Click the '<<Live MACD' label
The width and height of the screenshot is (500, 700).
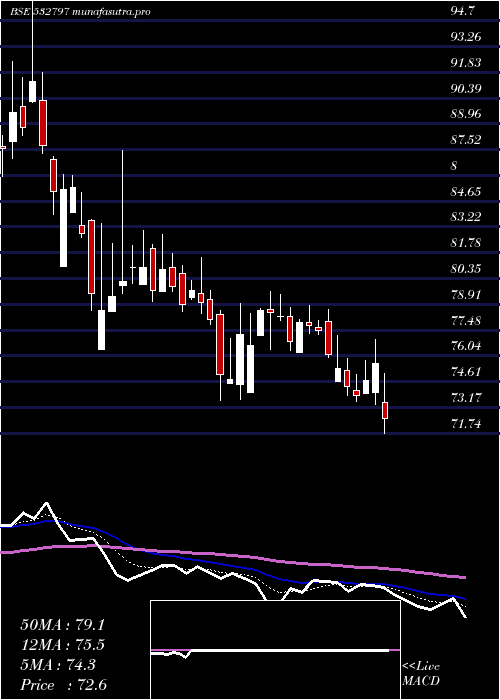421,674
